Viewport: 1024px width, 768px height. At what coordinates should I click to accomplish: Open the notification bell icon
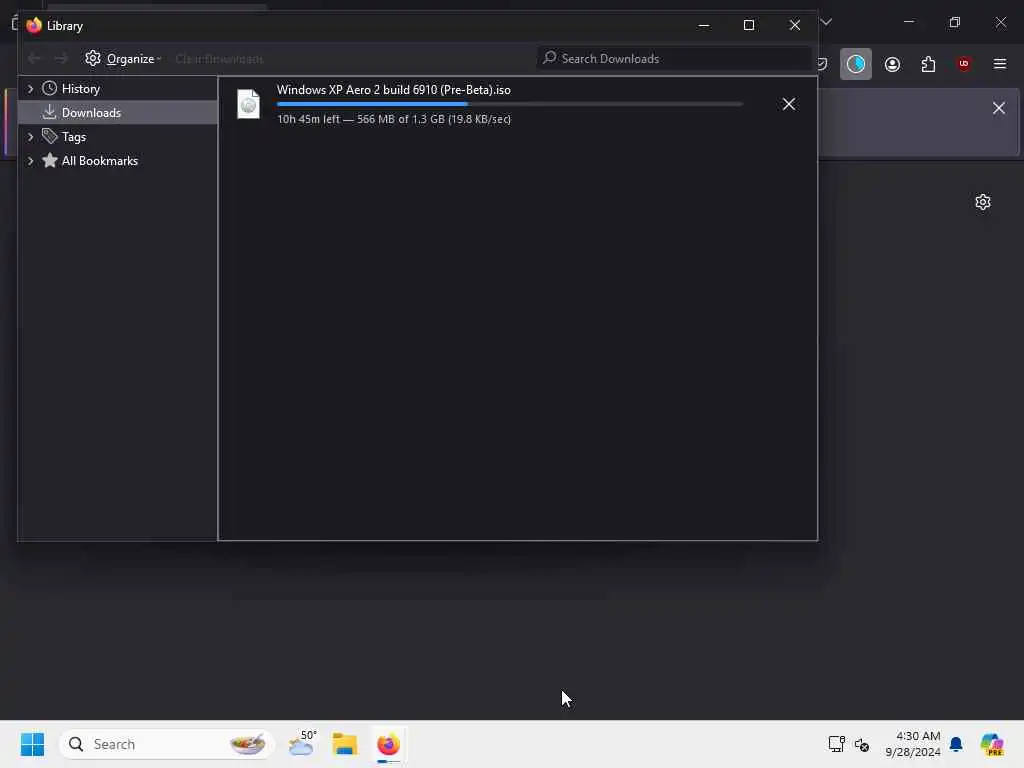click(956, 744)
